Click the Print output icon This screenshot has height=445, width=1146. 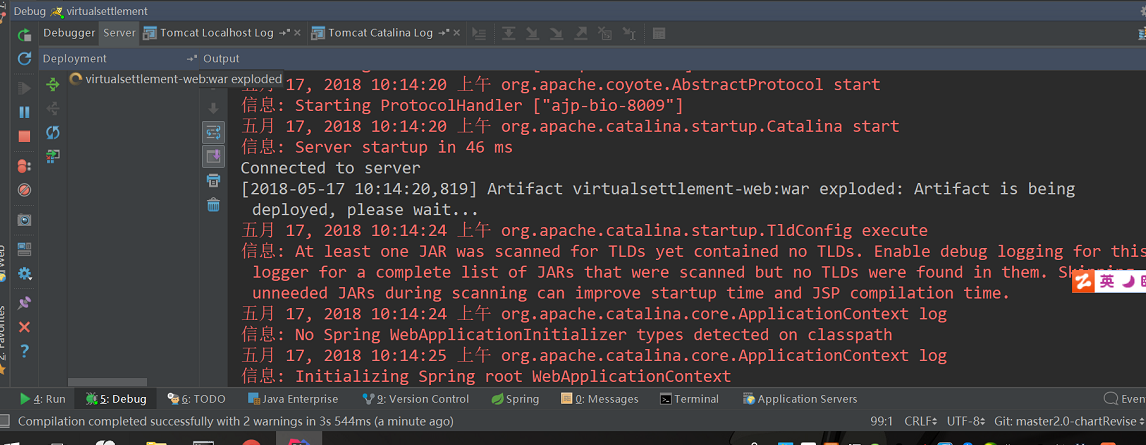point(213,180)
